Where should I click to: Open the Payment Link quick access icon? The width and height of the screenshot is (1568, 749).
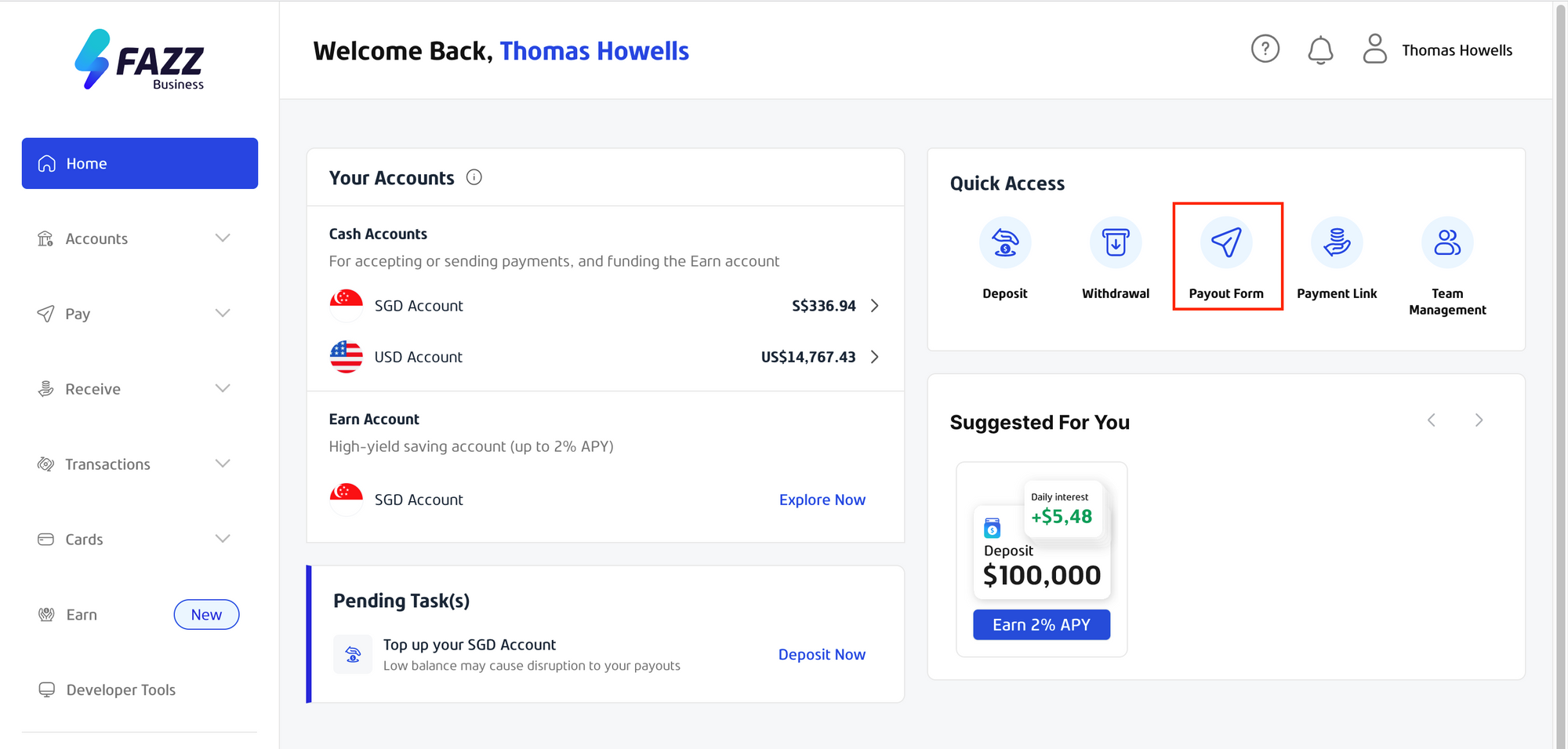[1337, 242]
